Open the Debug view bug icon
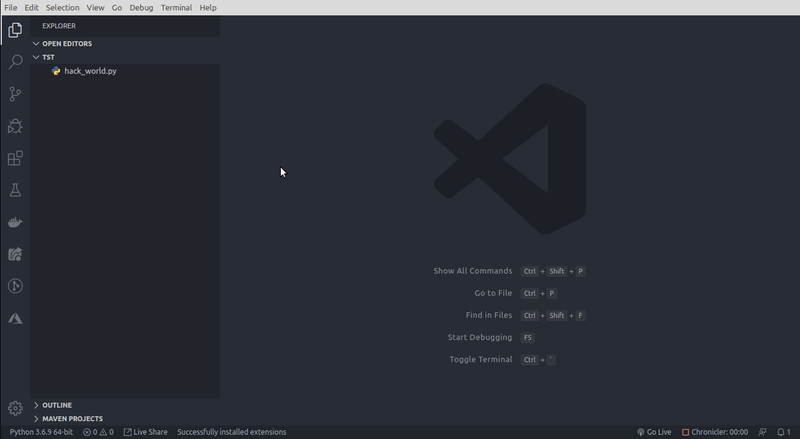800x439 pixels. 15,126
